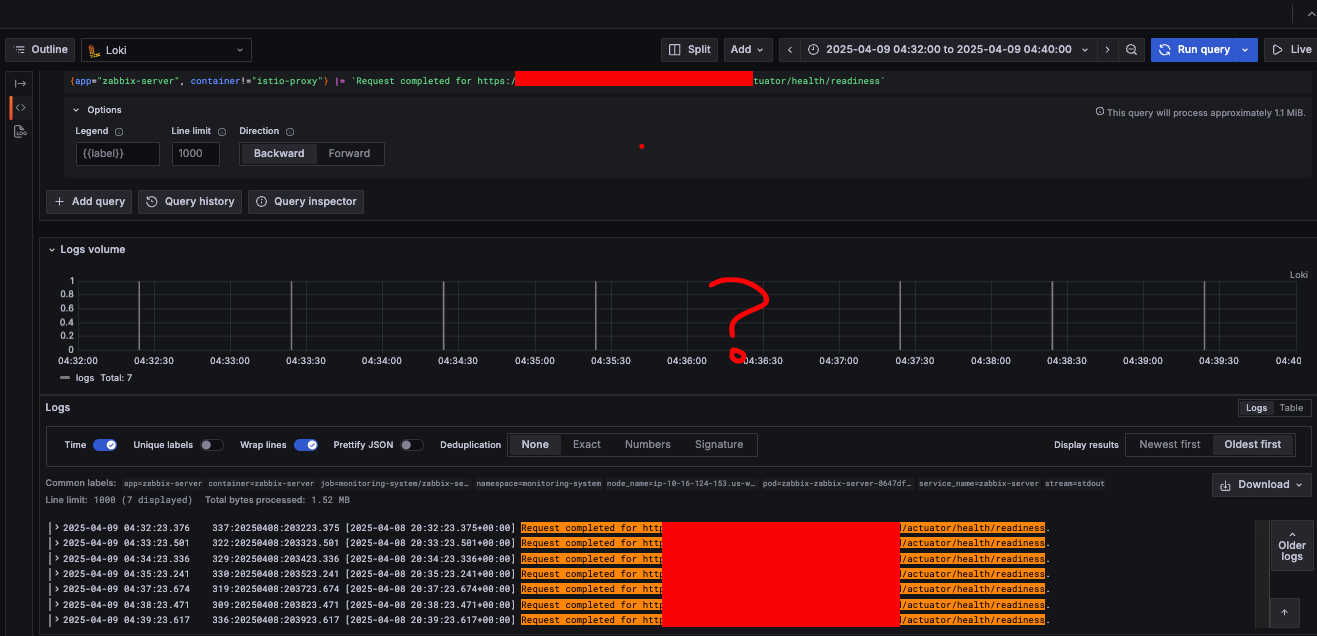Open the Loki data source dropdown
The height and width of the screenshot is (636, 1317).
click(166, 50)
